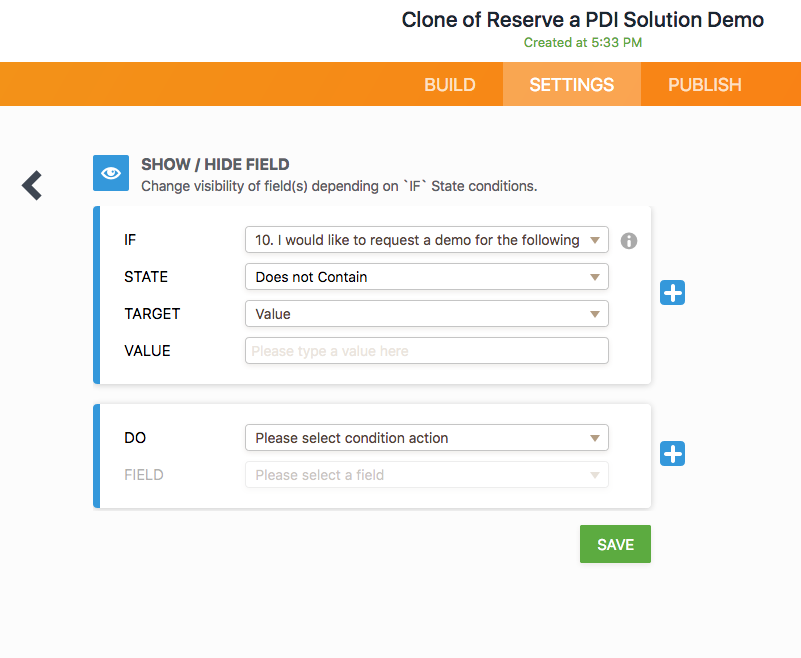Add another DO action with the plus icon
801x658 pixels.
point(672,454)
